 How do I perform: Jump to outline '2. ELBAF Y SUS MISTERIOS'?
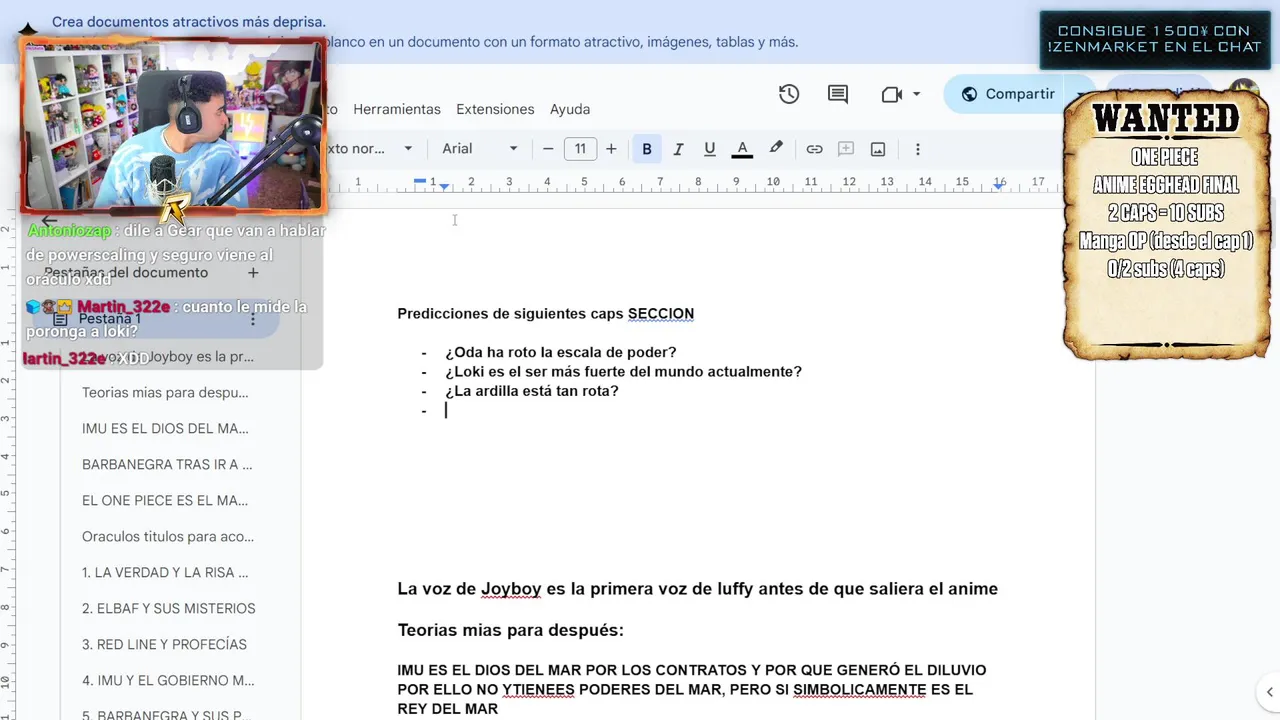click(169, 609)
